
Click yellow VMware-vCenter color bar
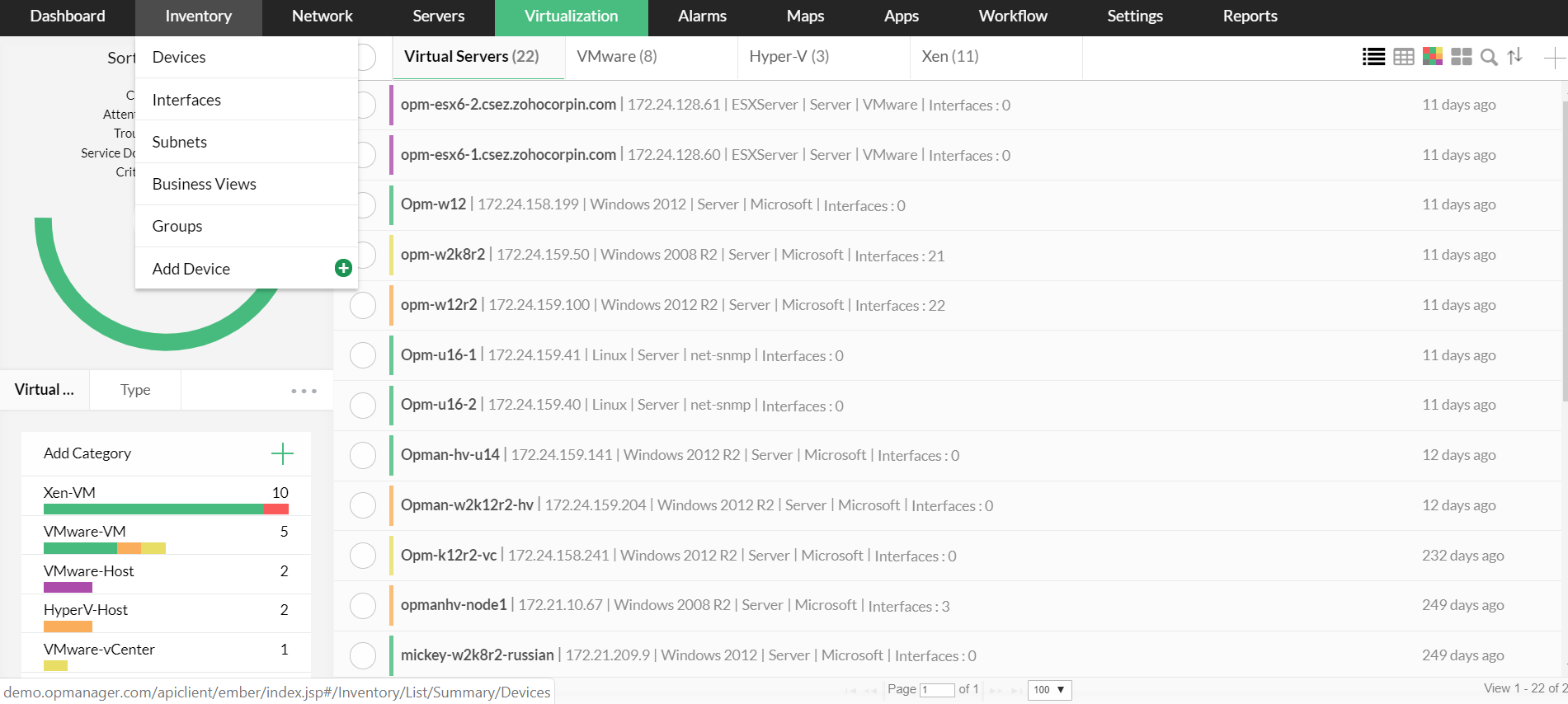[x=55, y=666]
